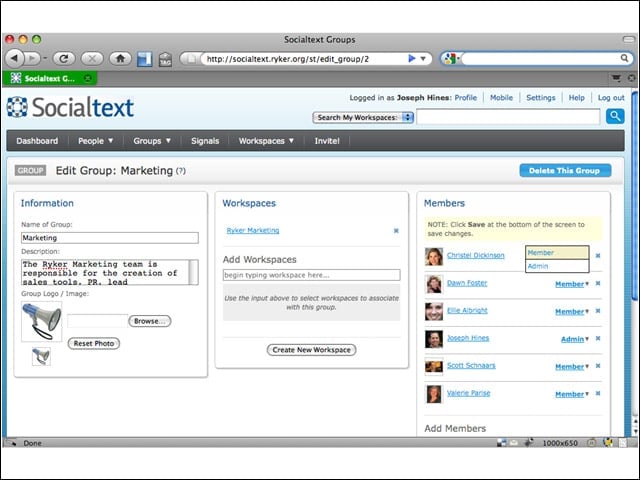
Task: Click the blue save-page toolbar icon
Action: (144, 59)
